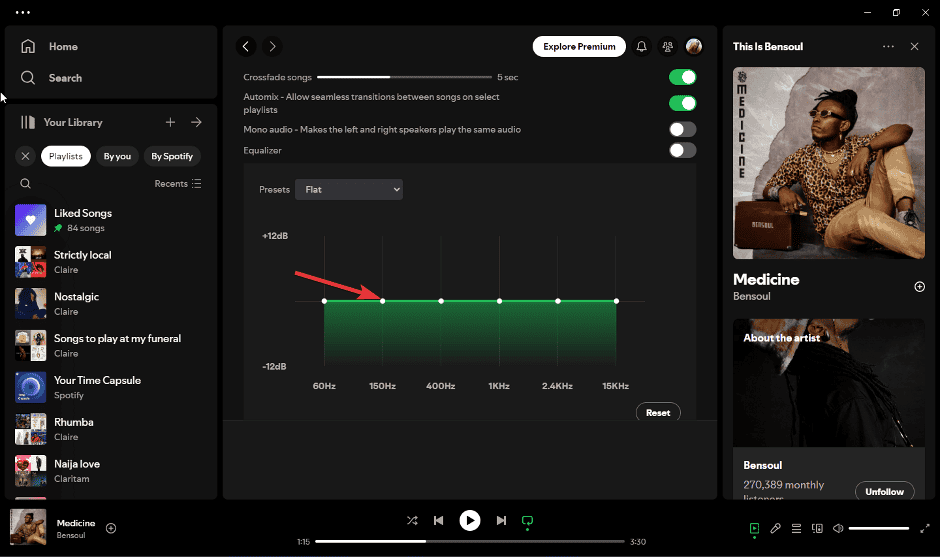
Task: Open Songs to play at my funeral
Action: click(x=111, y=345)
